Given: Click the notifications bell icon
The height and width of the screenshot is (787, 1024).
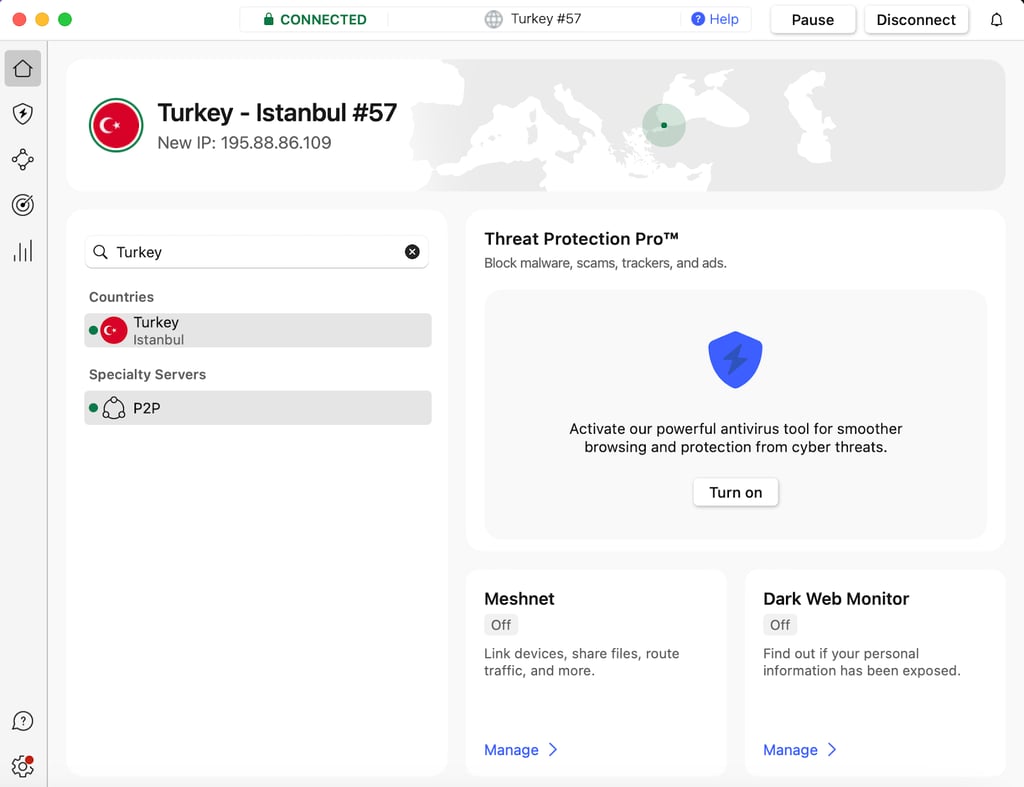Looking at the screenshot, I should click(x=996, y=20).
